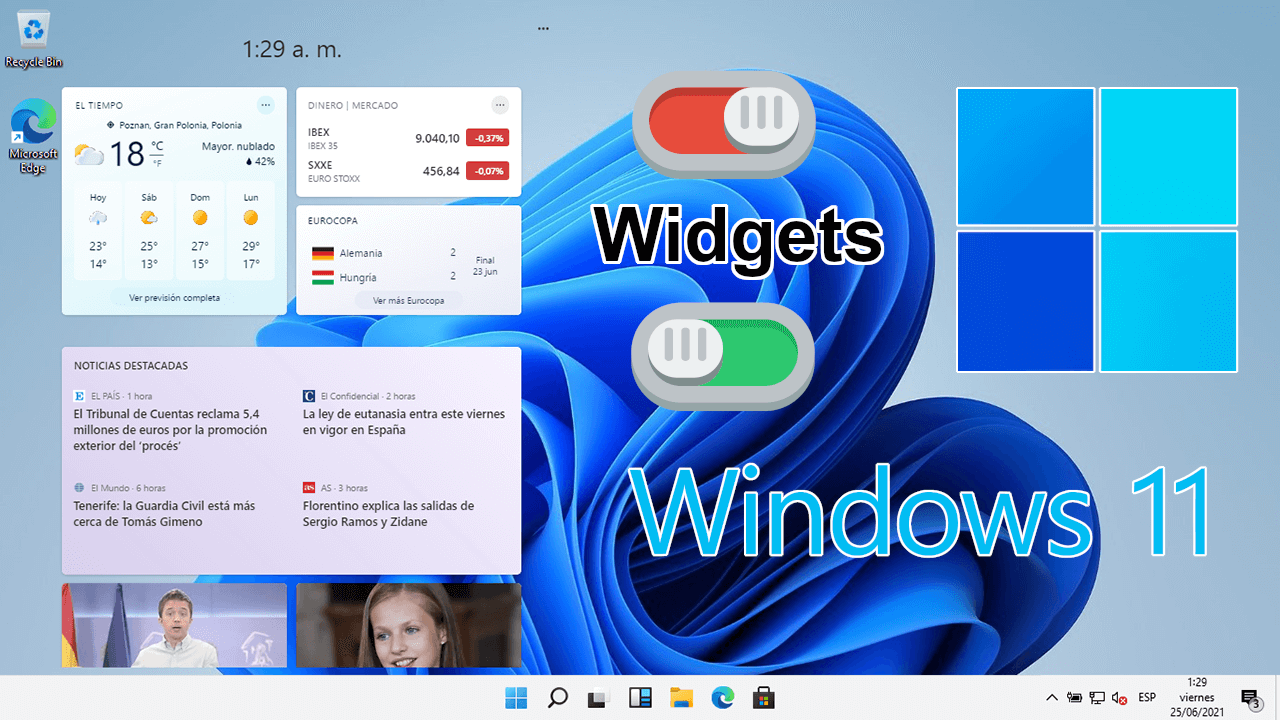Open the Guardia Civil Tomás Gimeno headline
The height and width of the screenshot is (720, 1280).
tap(164, 514)
